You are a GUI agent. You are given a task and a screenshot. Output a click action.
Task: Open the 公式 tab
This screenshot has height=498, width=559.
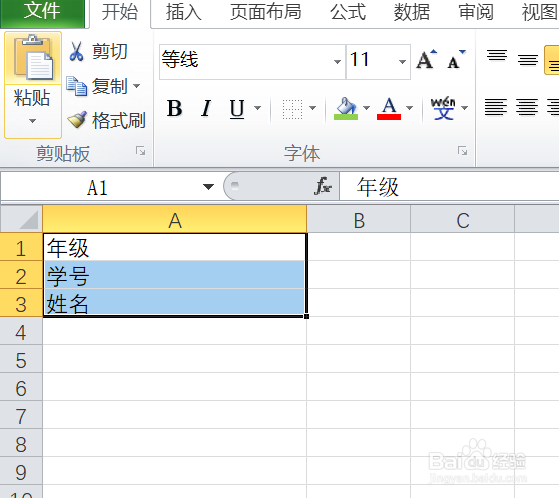click(x=348, y=12)
